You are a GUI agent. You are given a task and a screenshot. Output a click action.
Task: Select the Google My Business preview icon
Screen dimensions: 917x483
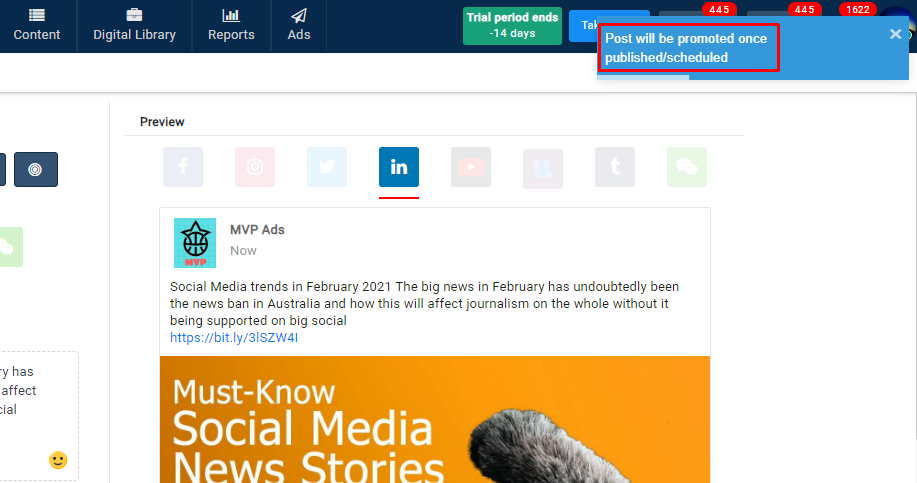point(543,168)
